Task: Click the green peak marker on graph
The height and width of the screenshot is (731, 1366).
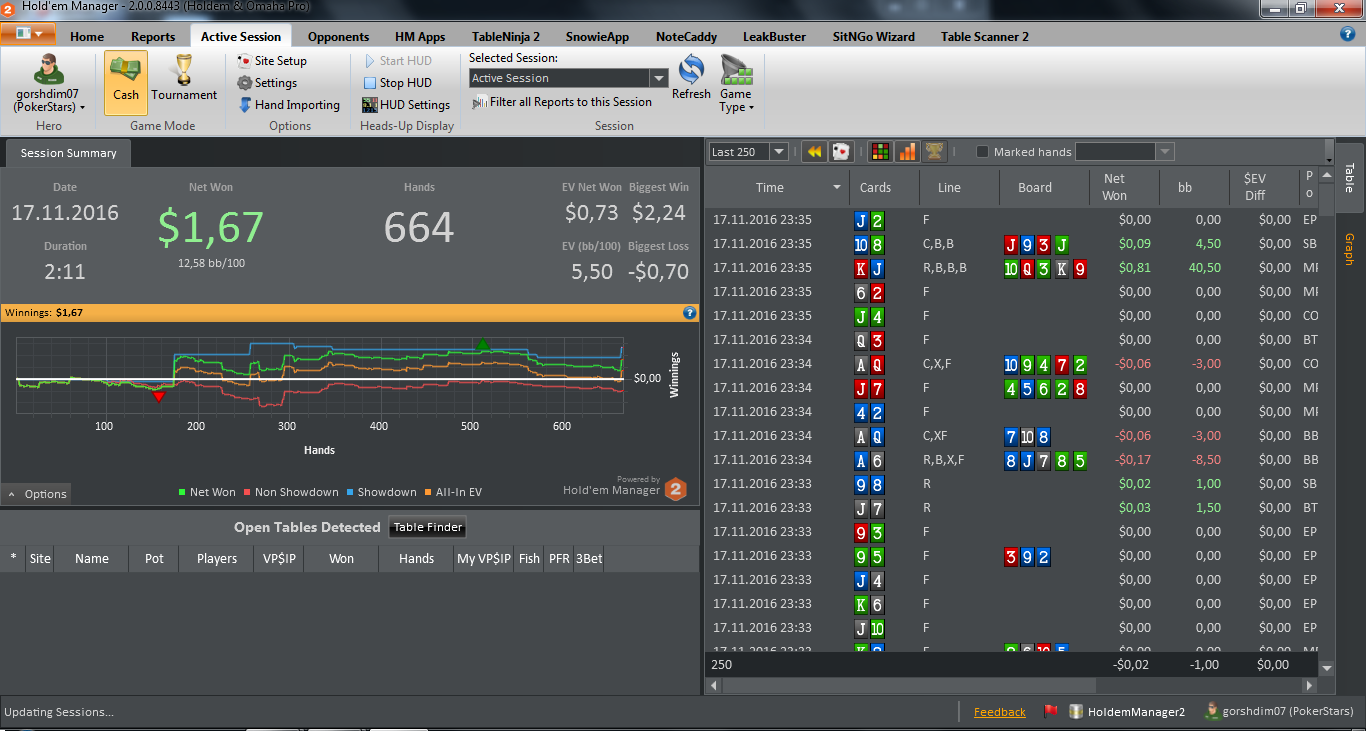Action: point(484,344)
